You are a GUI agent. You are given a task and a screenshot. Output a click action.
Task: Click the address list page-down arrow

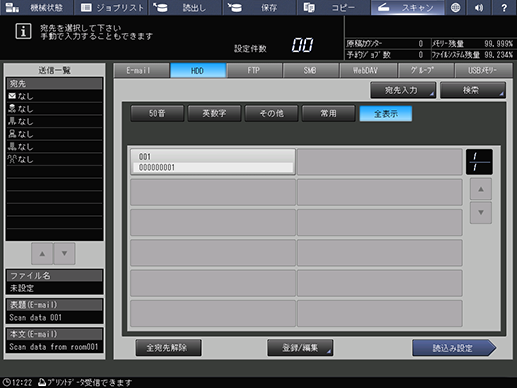click(481, 212)
